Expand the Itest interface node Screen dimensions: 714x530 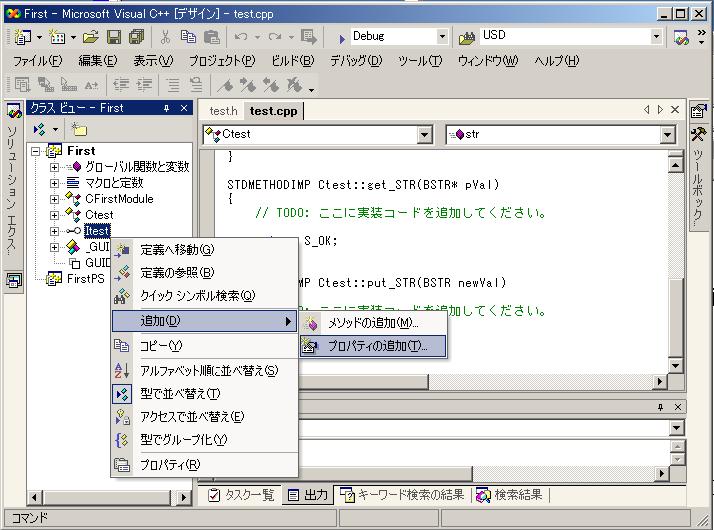point(54,231)
